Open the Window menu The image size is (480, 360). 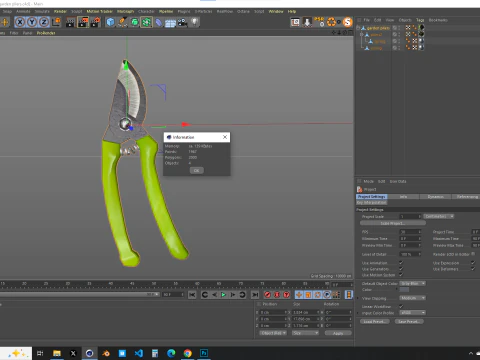[276, 11]
